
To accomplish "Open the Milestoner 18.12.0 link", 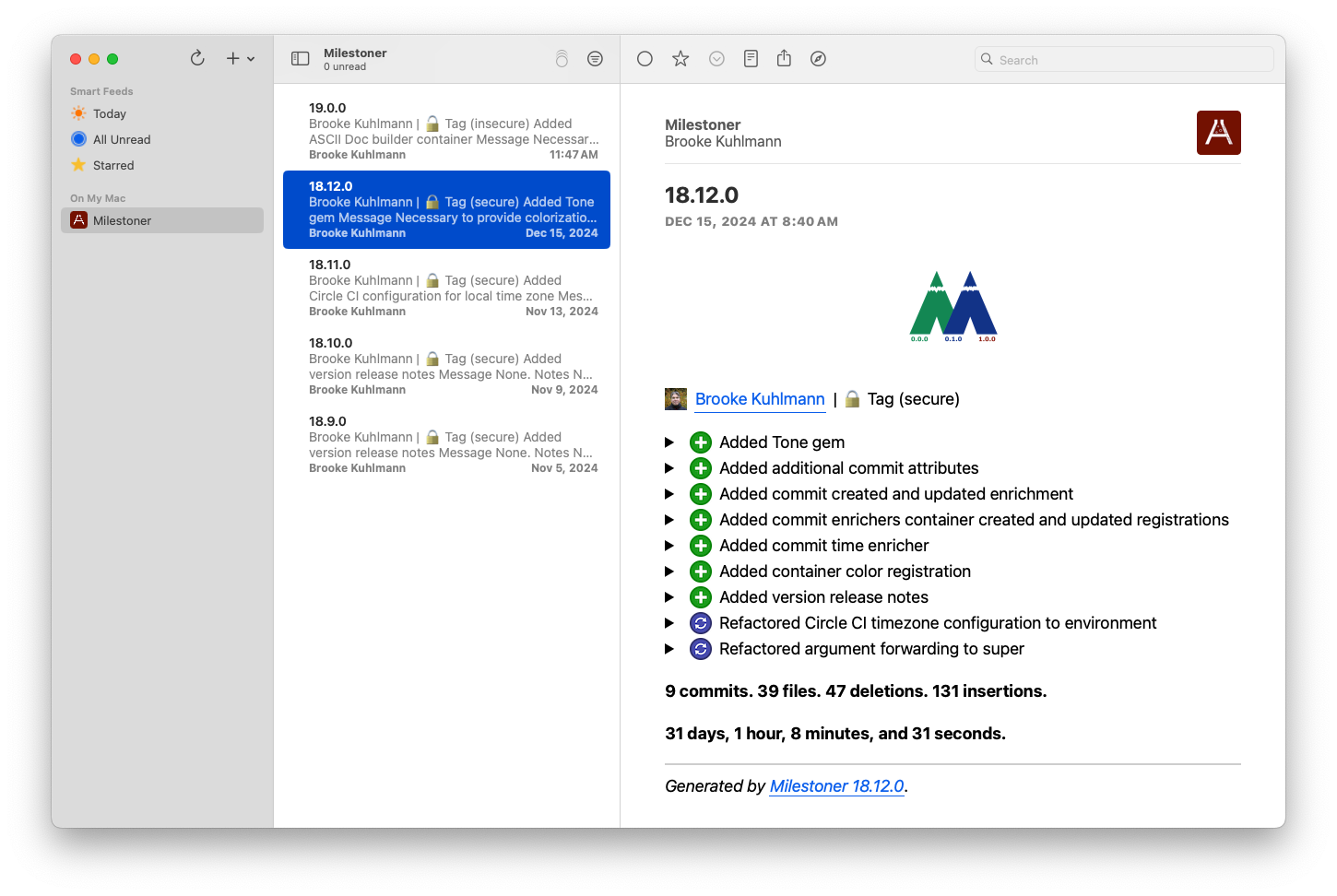I will click(x=836, y=786).
